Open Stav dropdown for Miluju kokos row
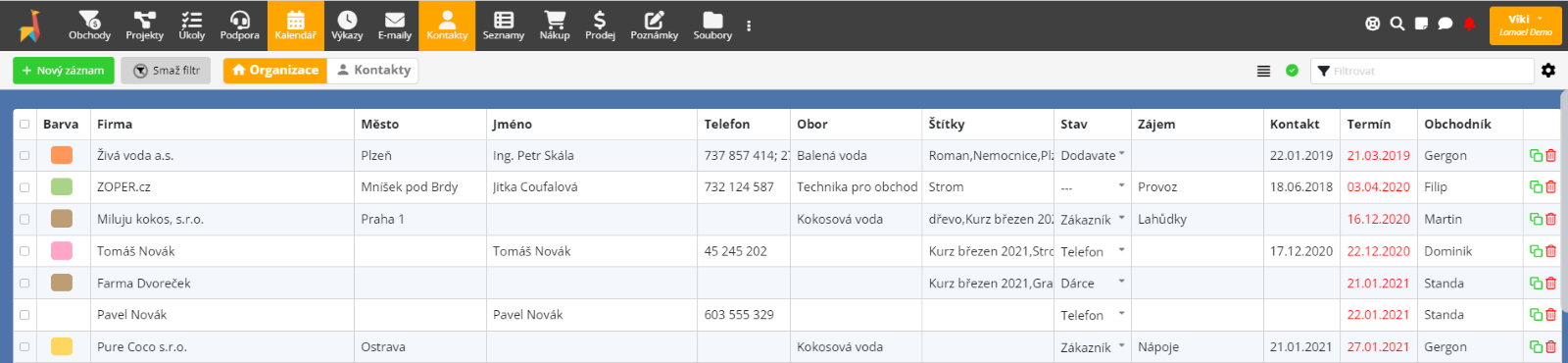This screenshot has width=1568, height=363. [x=1093, y=220]
